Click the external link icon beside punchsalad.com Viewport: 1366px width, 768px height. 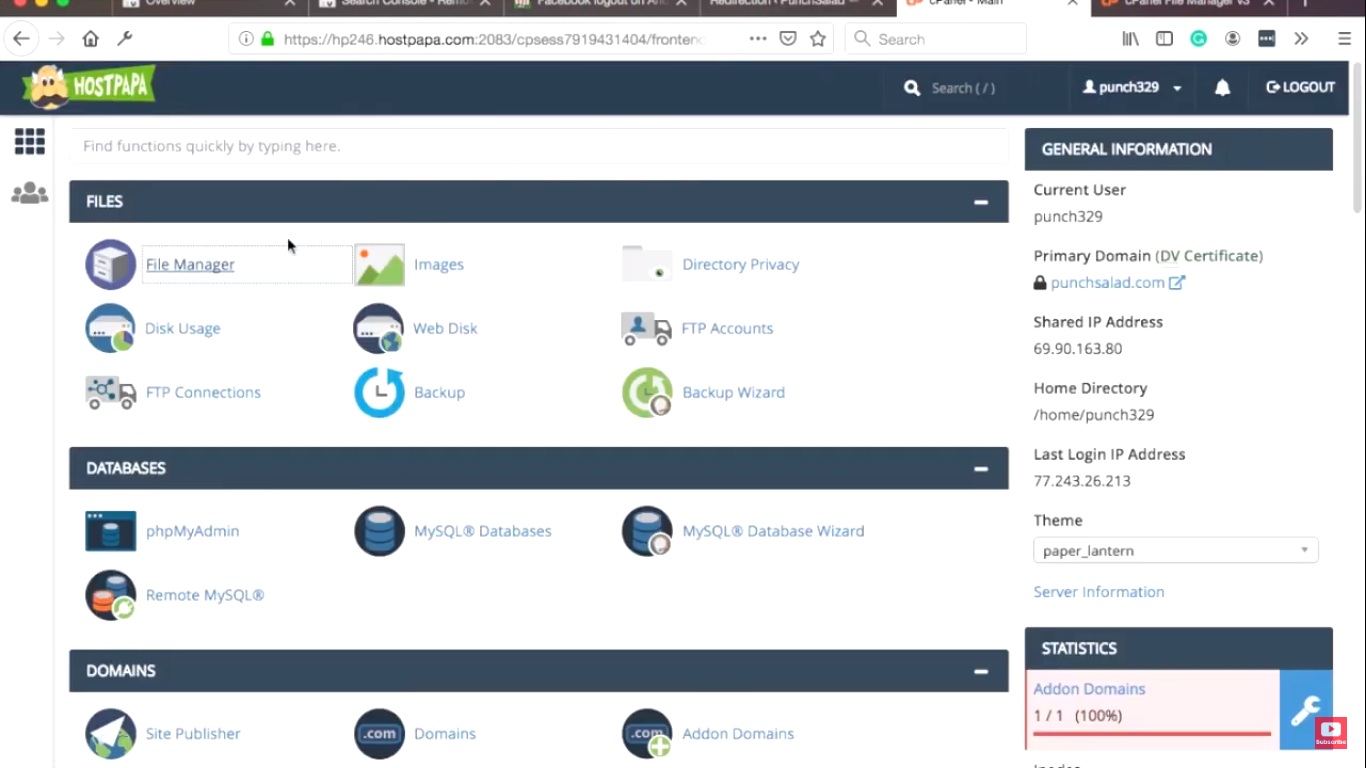pyautogui.click(x=1177, y=283)
